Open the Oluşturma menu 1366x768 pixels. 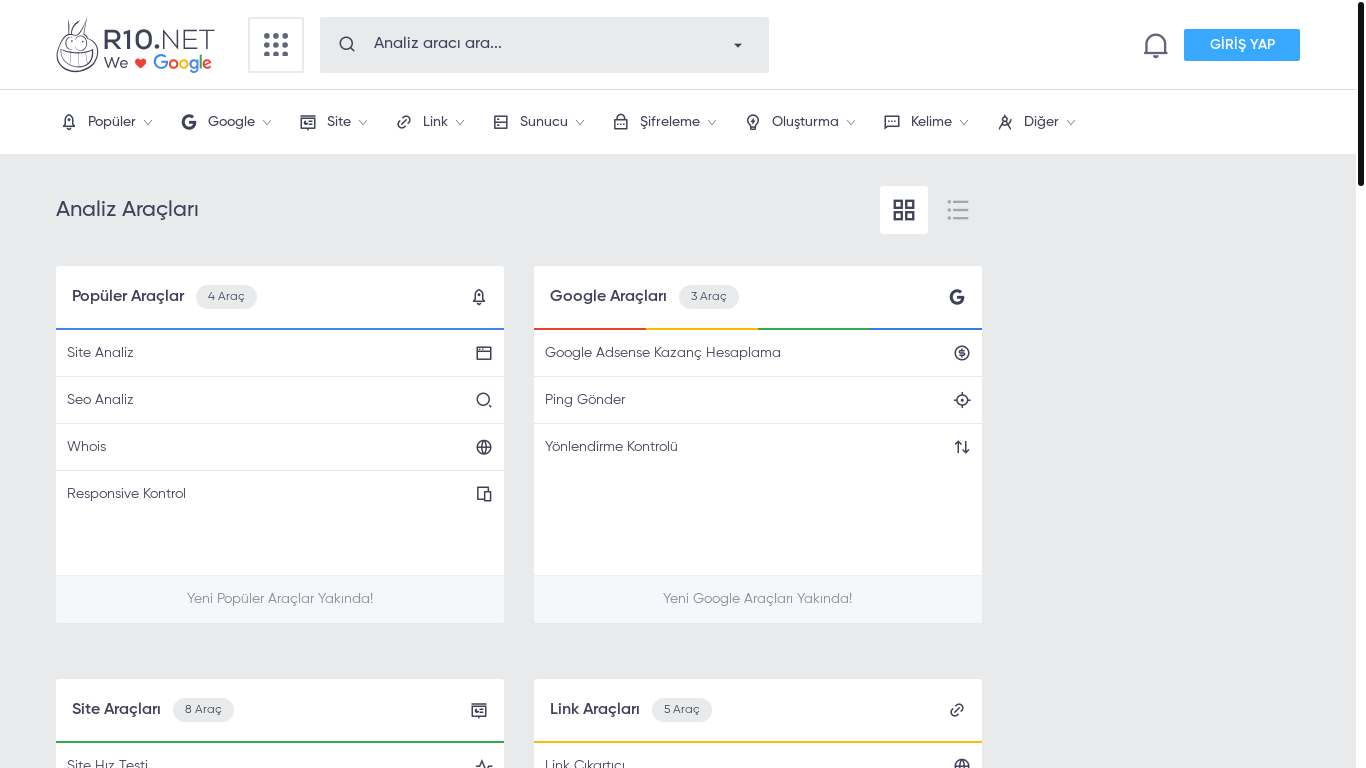801,122
